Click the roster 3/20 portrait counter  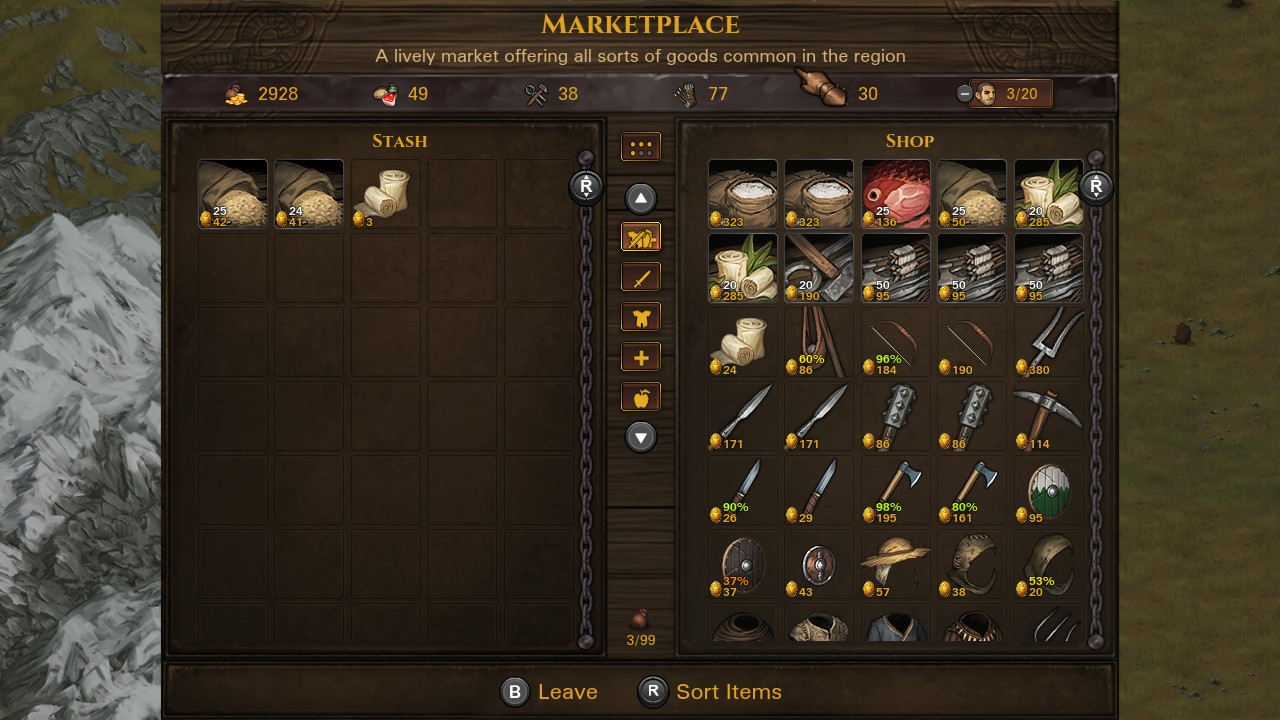[1011, 94]
